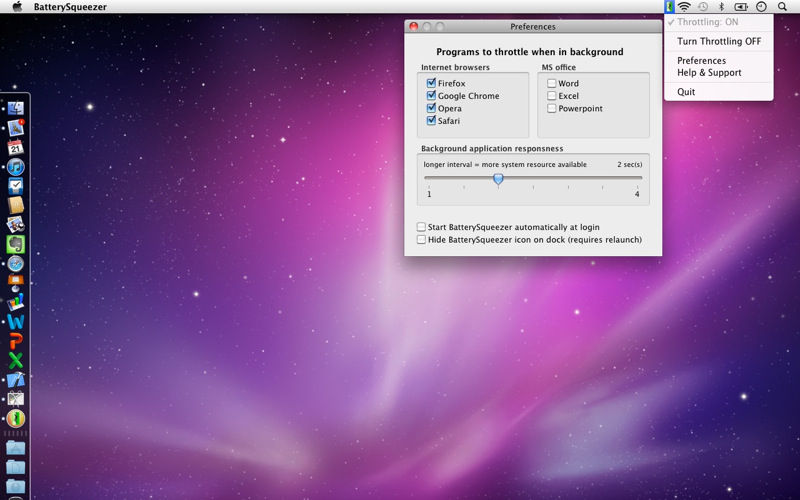Screen dimensions: 800x500
Task: Close the Preferences window
Action: (414, 27)
